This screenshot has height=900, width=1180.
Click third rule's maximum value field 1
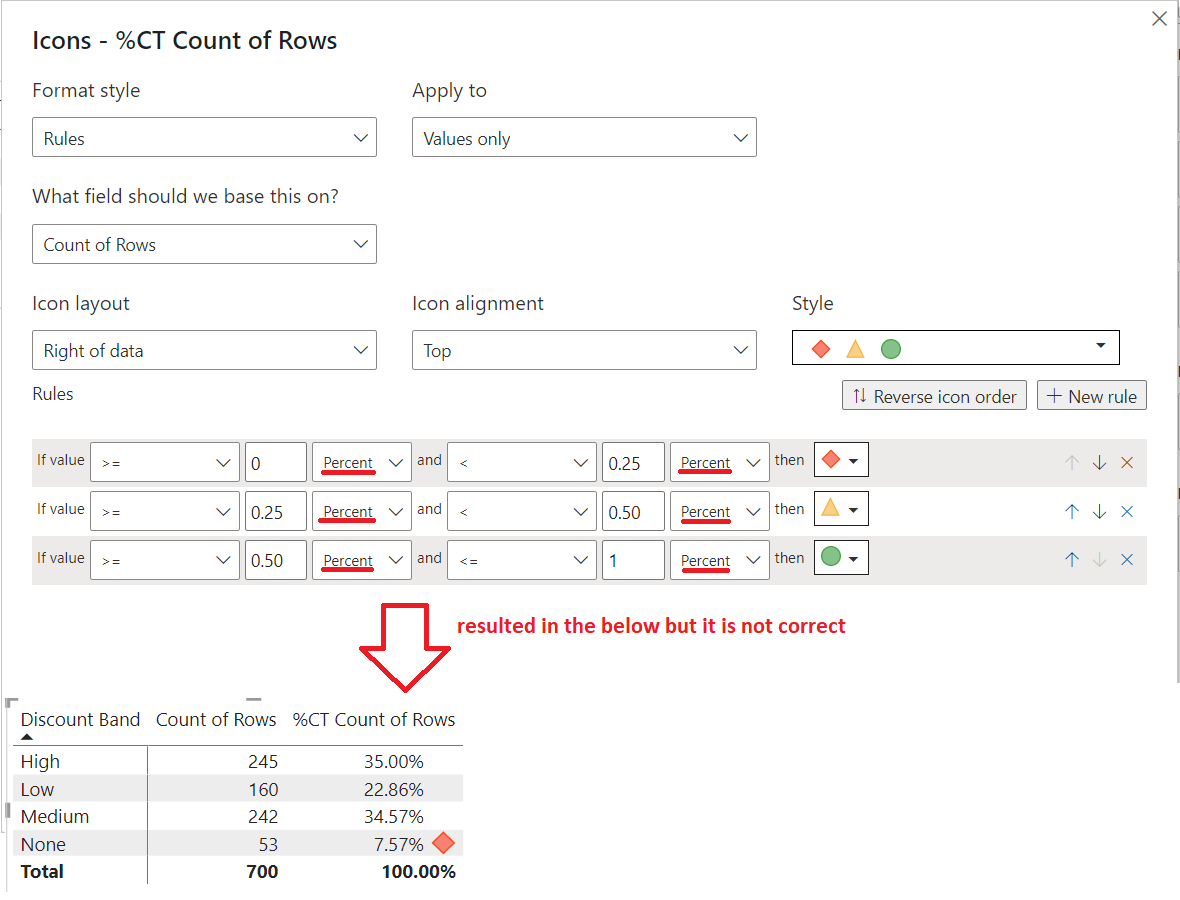pyautogui.click(x=633, y=560)
